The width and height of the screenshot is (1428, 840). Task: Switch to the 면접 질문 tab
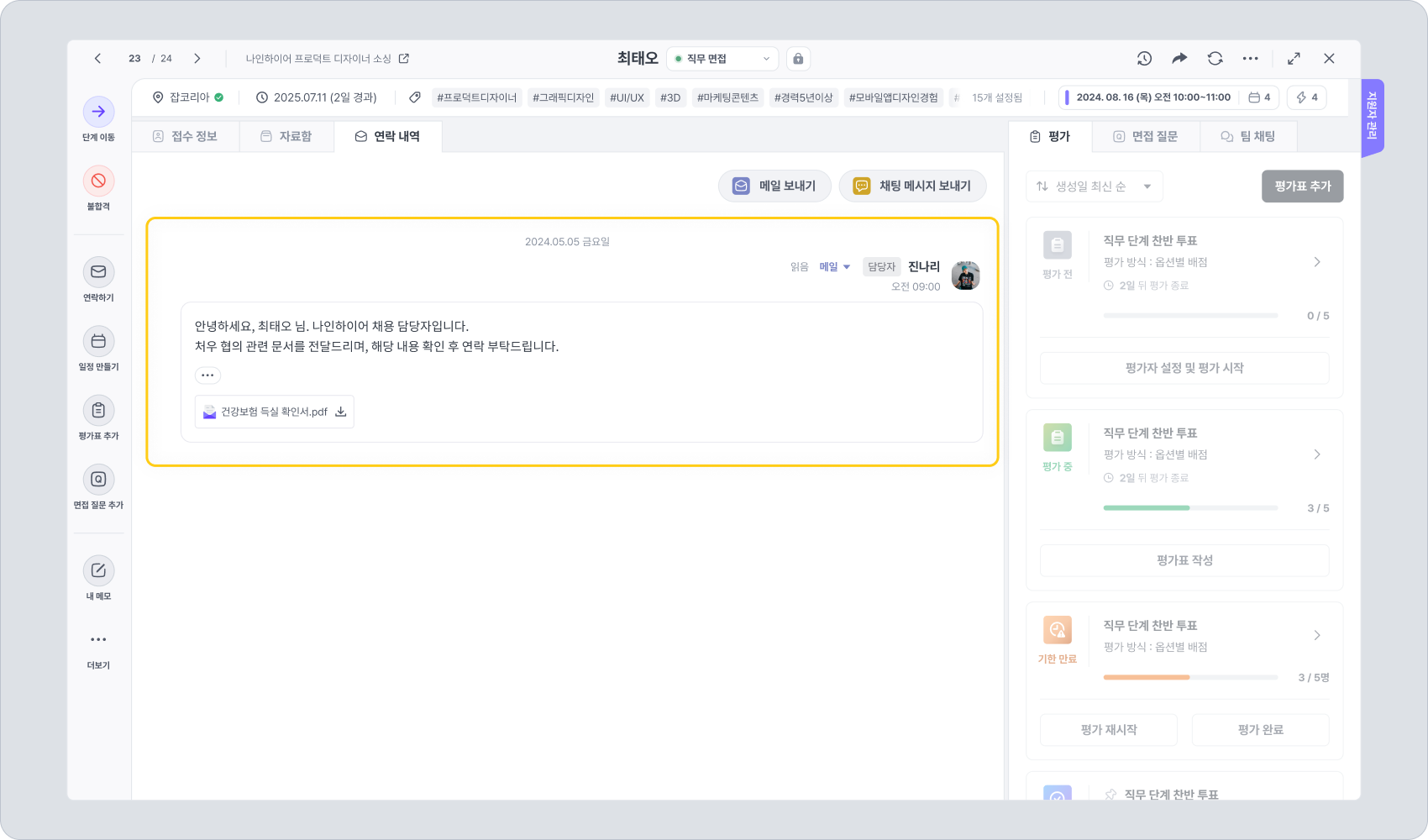coord(1146,136)
